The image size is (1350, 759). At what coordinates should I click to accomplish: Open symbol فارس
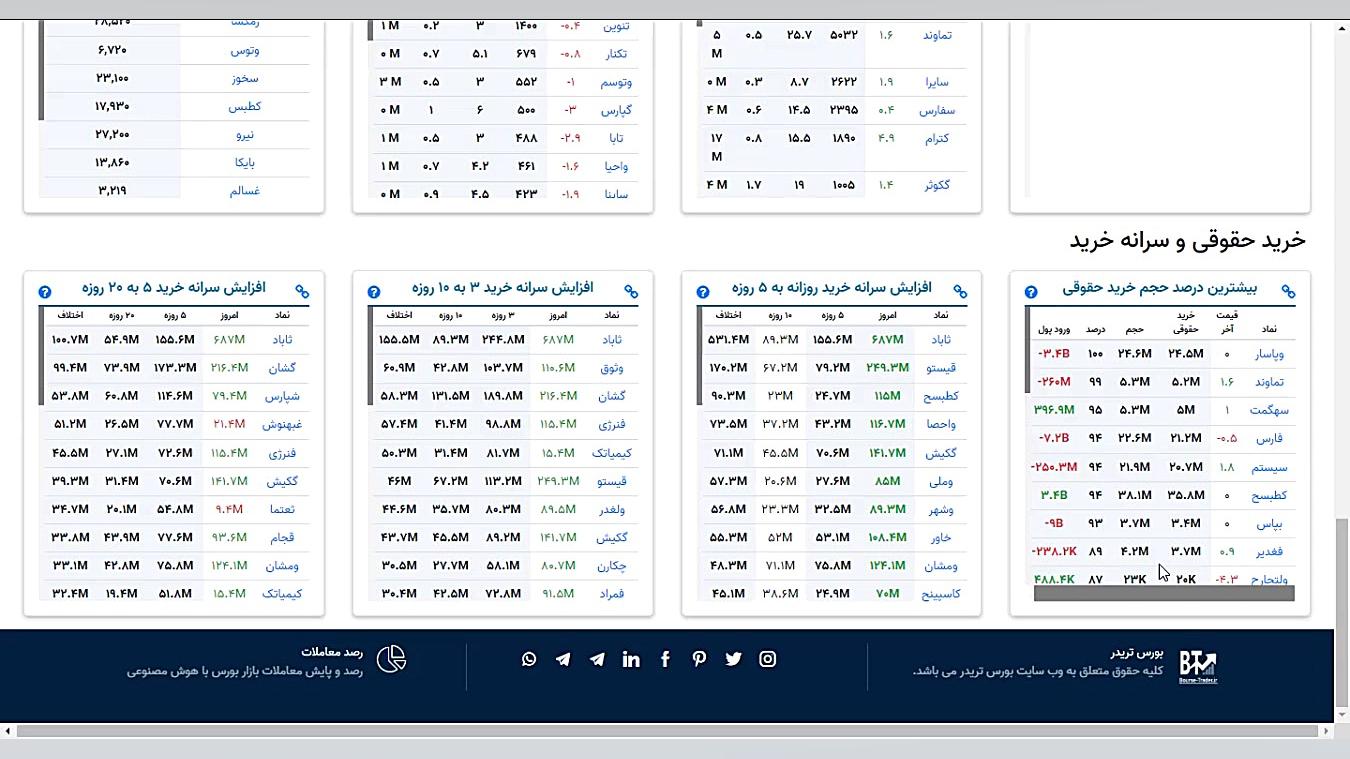(x=1269, y=438)
